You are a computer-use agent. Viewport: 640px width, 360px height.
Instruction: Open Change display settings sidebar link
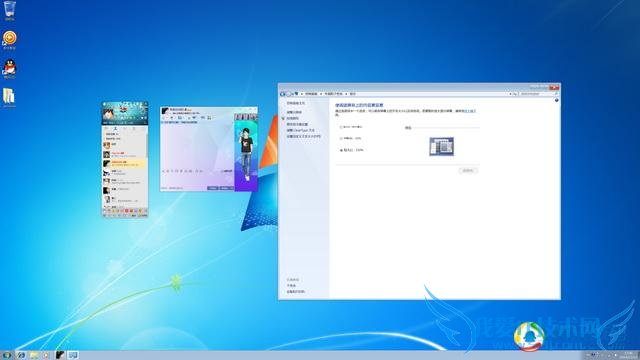pyautogui.click(x=297, y=124)
